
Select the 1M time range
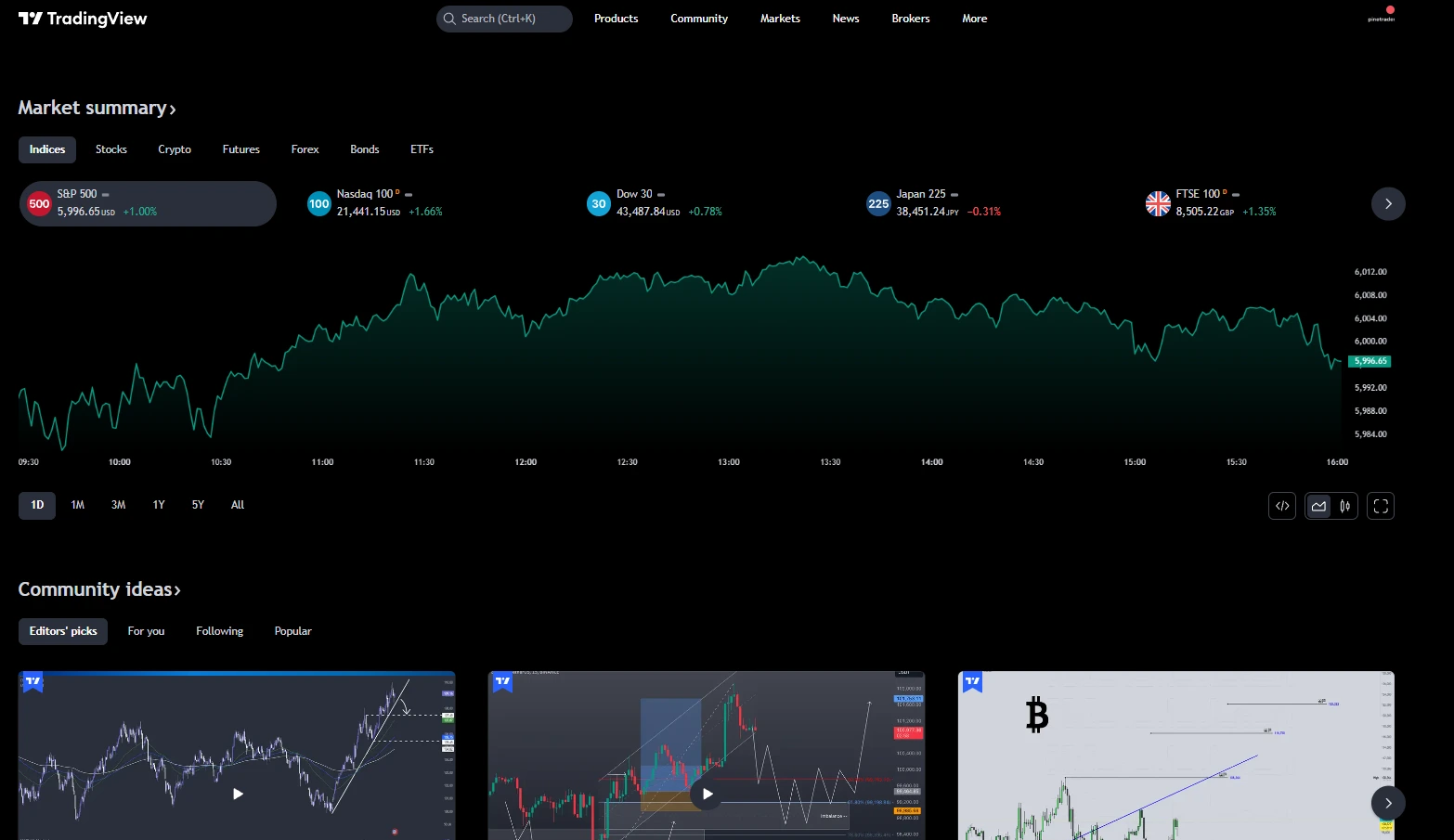click(x=78, y=505)
